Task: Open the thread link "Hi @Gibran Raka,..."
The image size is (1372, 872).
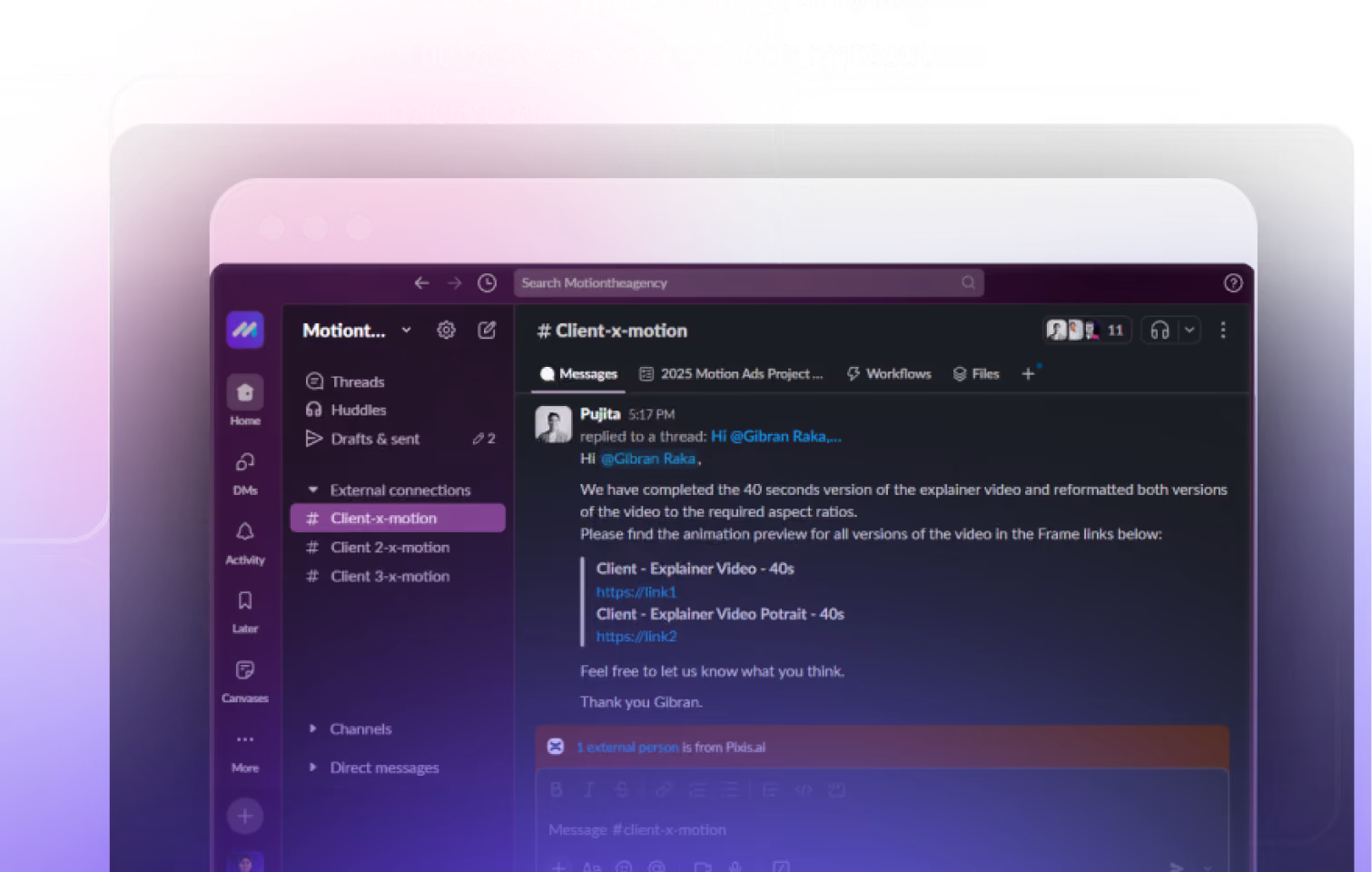Action: [x=776, y=437]
